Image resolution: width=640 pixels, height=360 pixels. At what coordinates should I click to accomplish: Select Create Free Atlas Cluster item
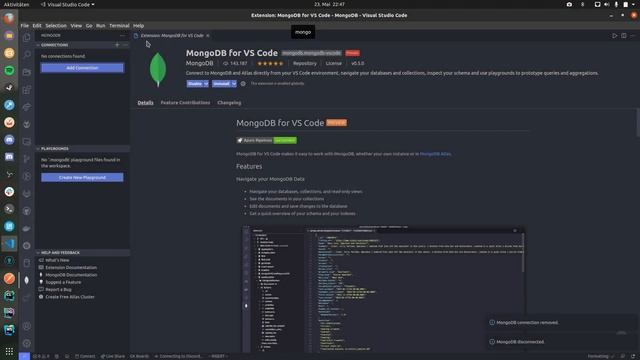pos(70,297)
